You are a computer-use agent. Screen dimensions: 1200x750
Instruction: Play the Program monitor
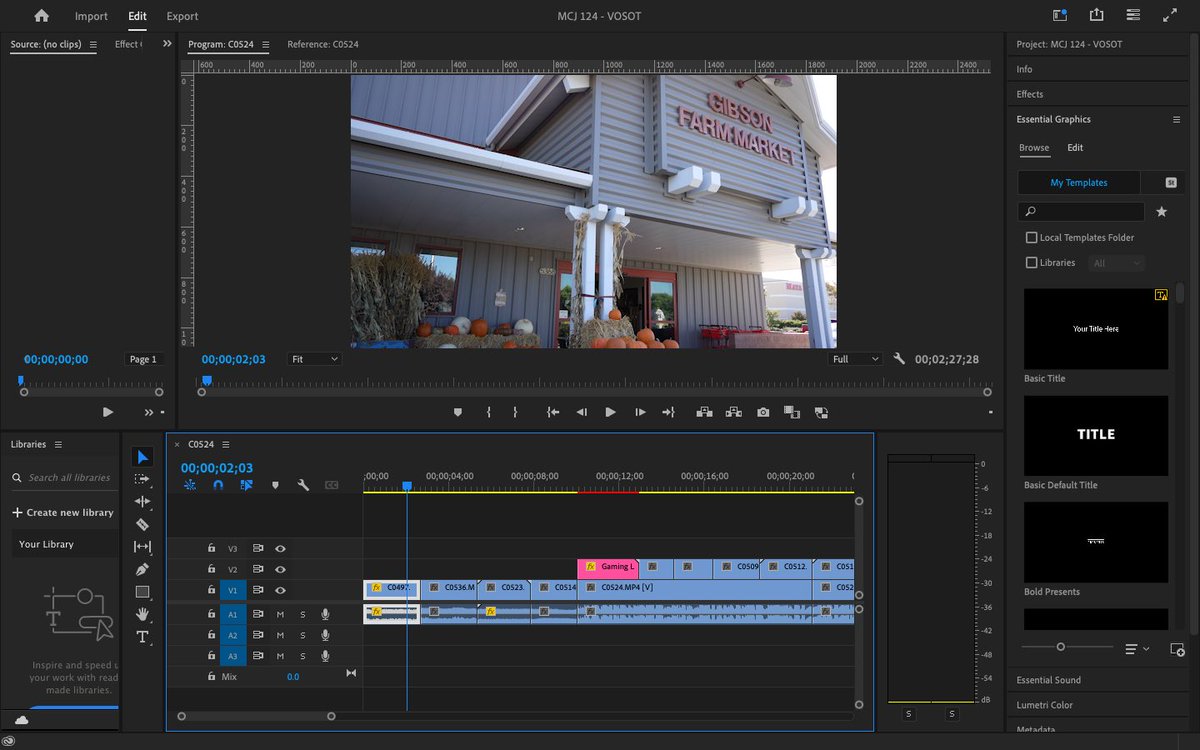[610, 412]
